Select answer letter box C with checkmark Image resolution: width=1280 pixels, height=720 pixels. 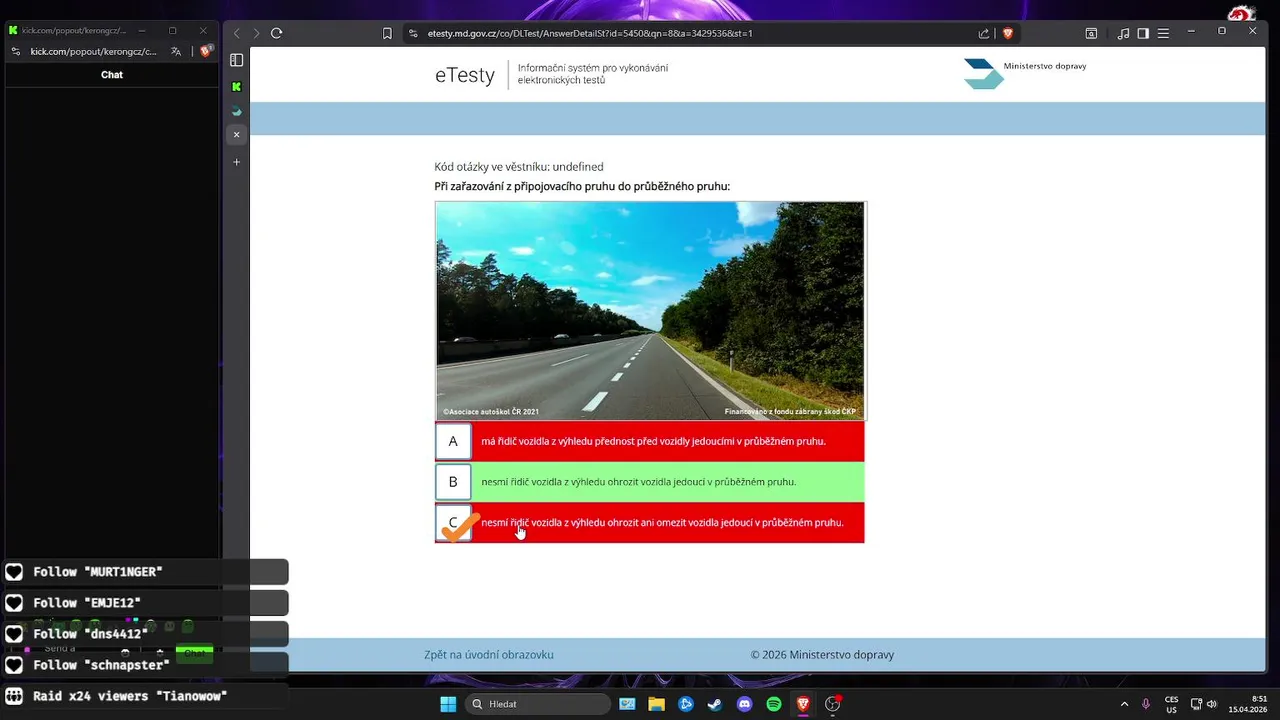point(453,522)
